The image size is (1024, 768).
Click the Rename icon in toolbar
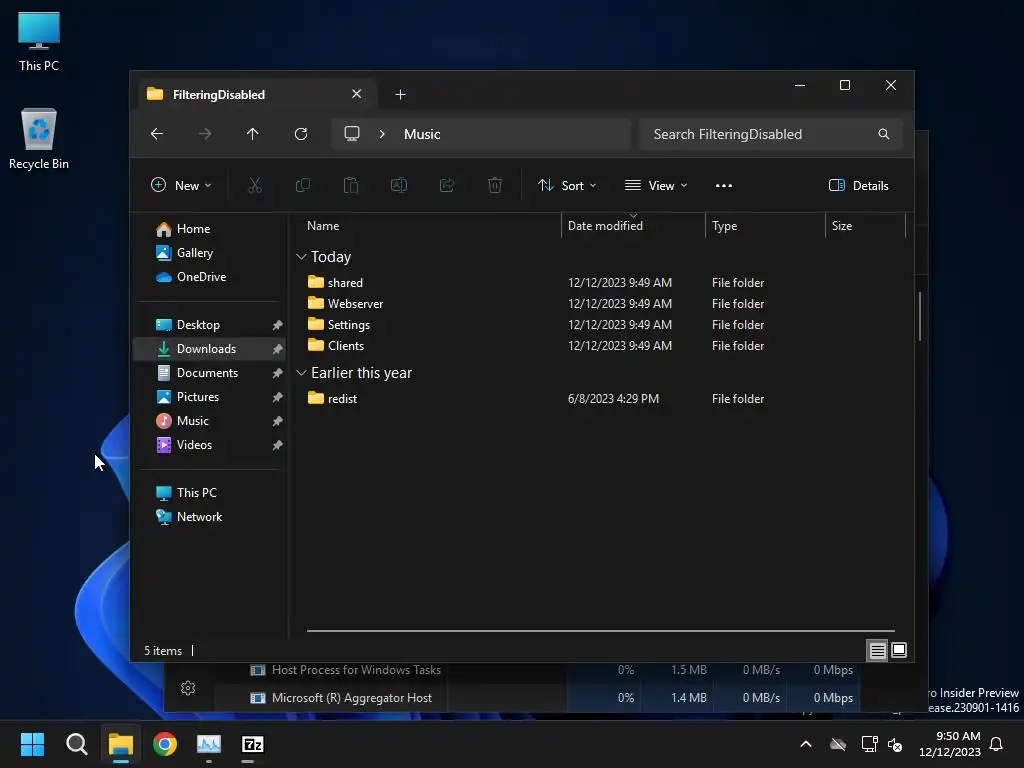point(398,185)
